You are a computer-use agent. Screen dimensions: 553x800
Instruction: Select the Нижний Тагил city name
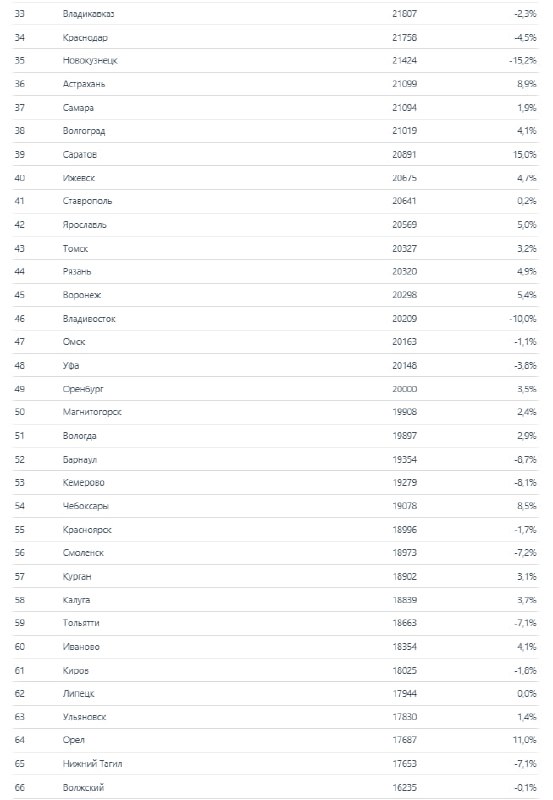[x=92, y=764]
